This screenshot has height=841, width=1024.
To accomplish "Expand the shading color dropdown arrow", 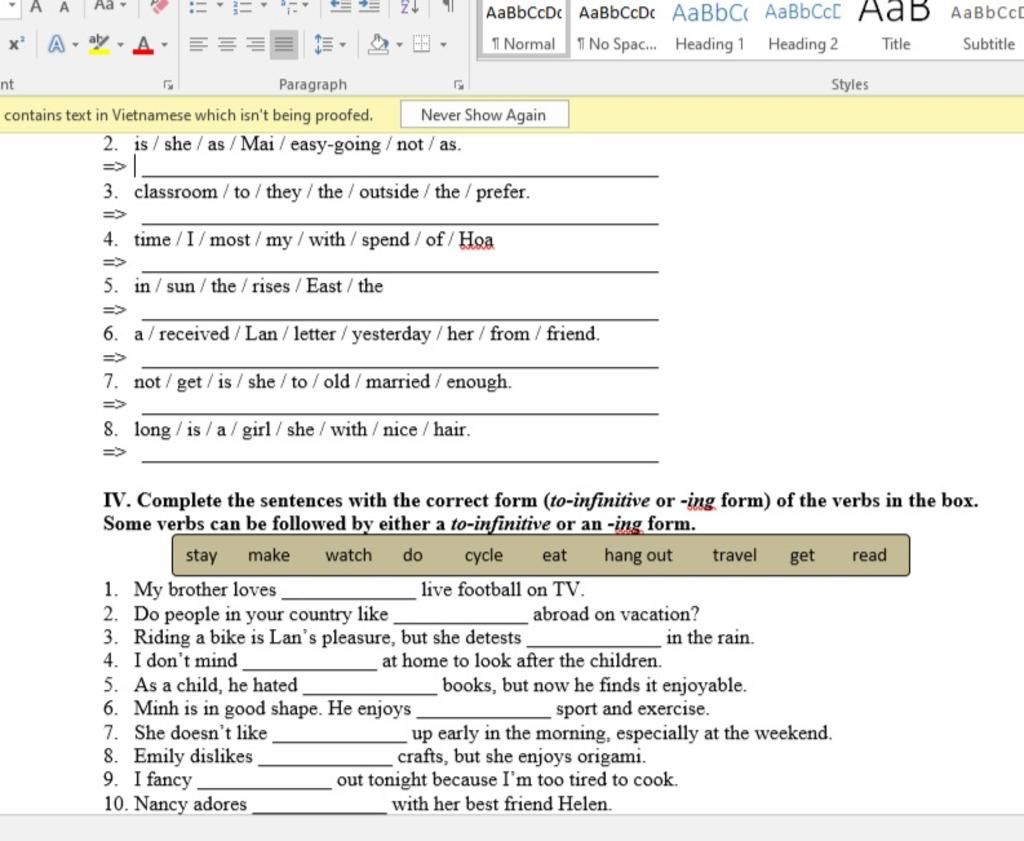I will [x=399, y=45].
